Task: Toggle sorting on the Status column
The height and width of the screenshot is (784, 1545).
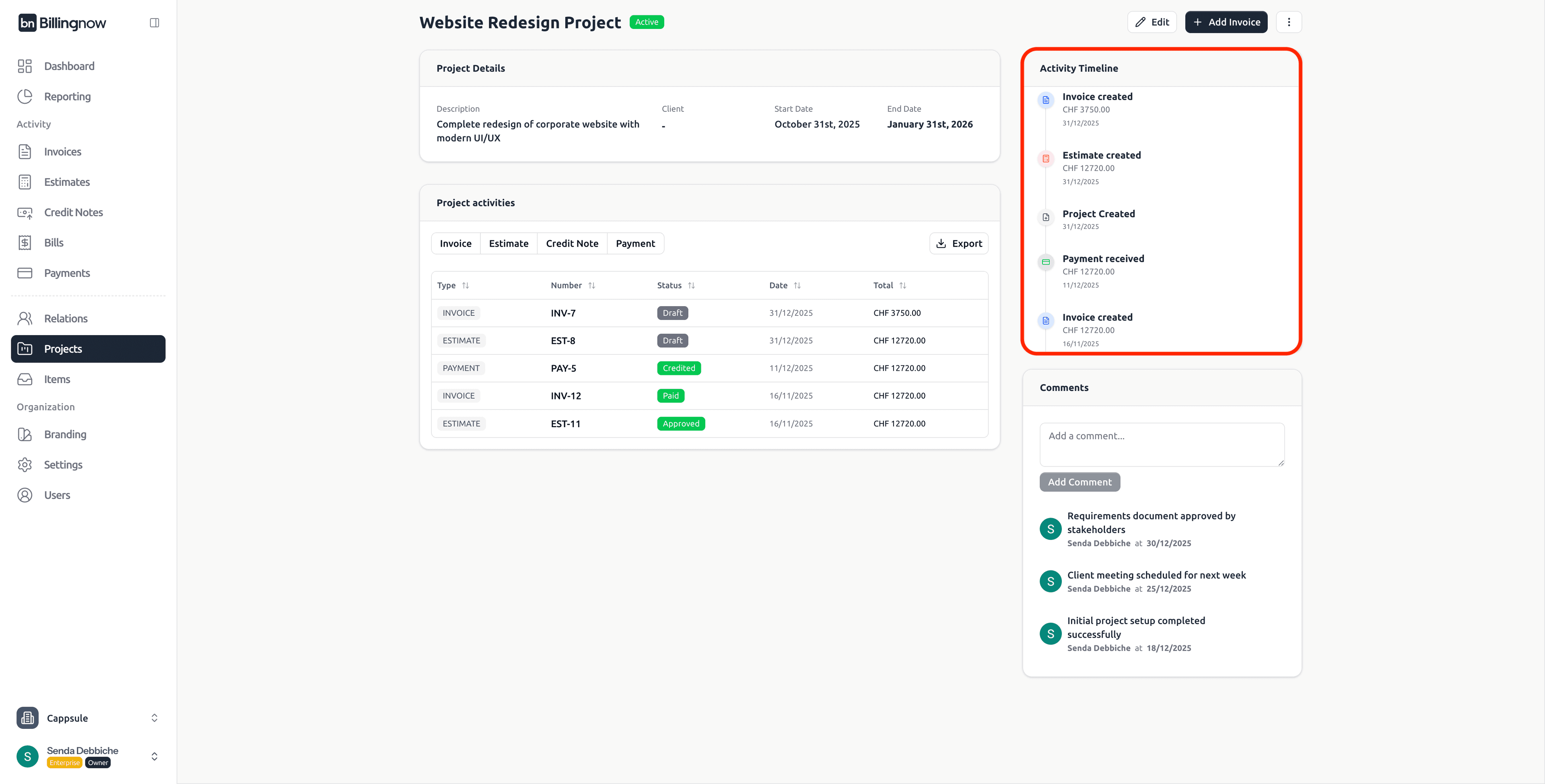Action: click(691, 286)
